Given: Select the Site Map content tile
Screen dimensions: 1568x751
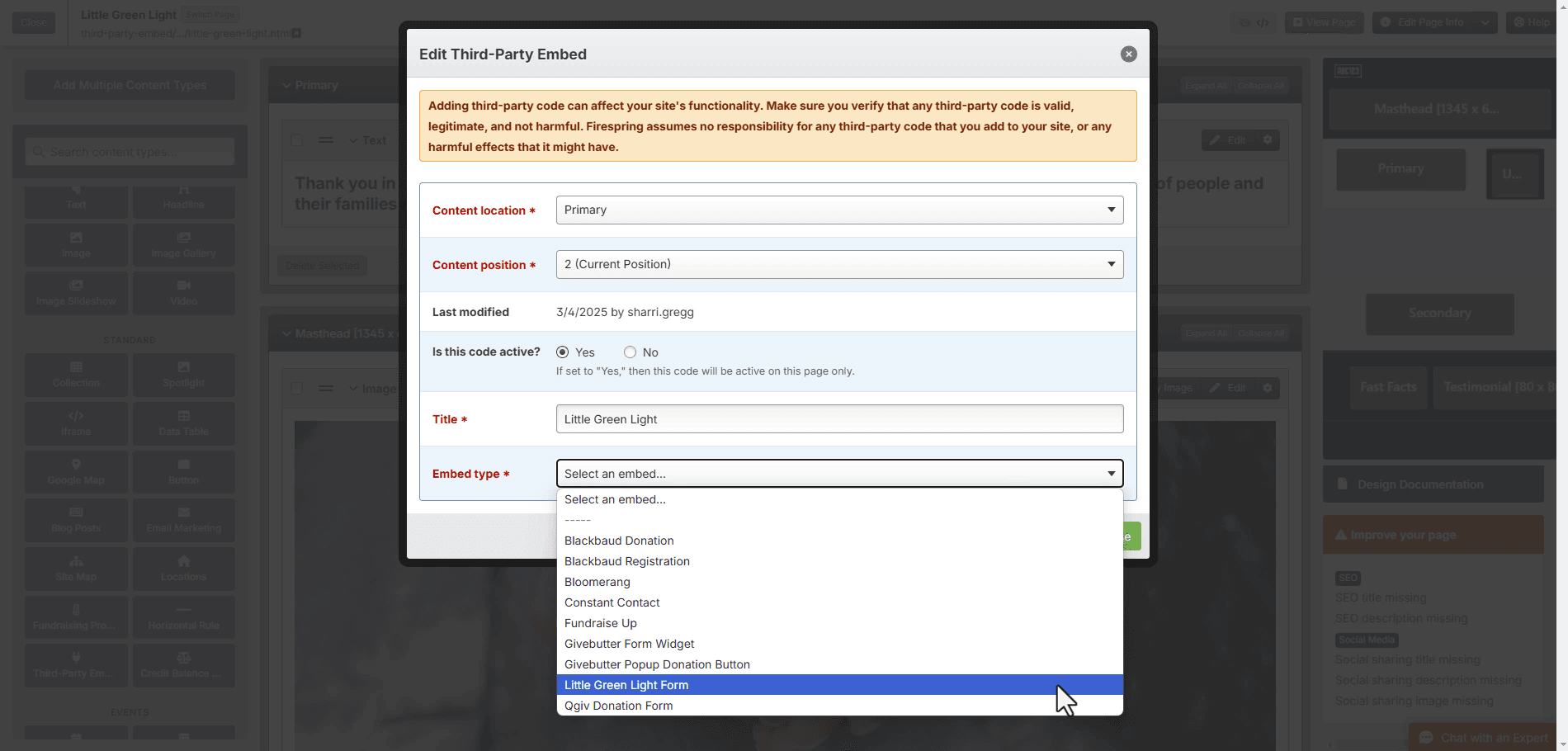Looking at the screenshot, I should (x=76, y=569).
